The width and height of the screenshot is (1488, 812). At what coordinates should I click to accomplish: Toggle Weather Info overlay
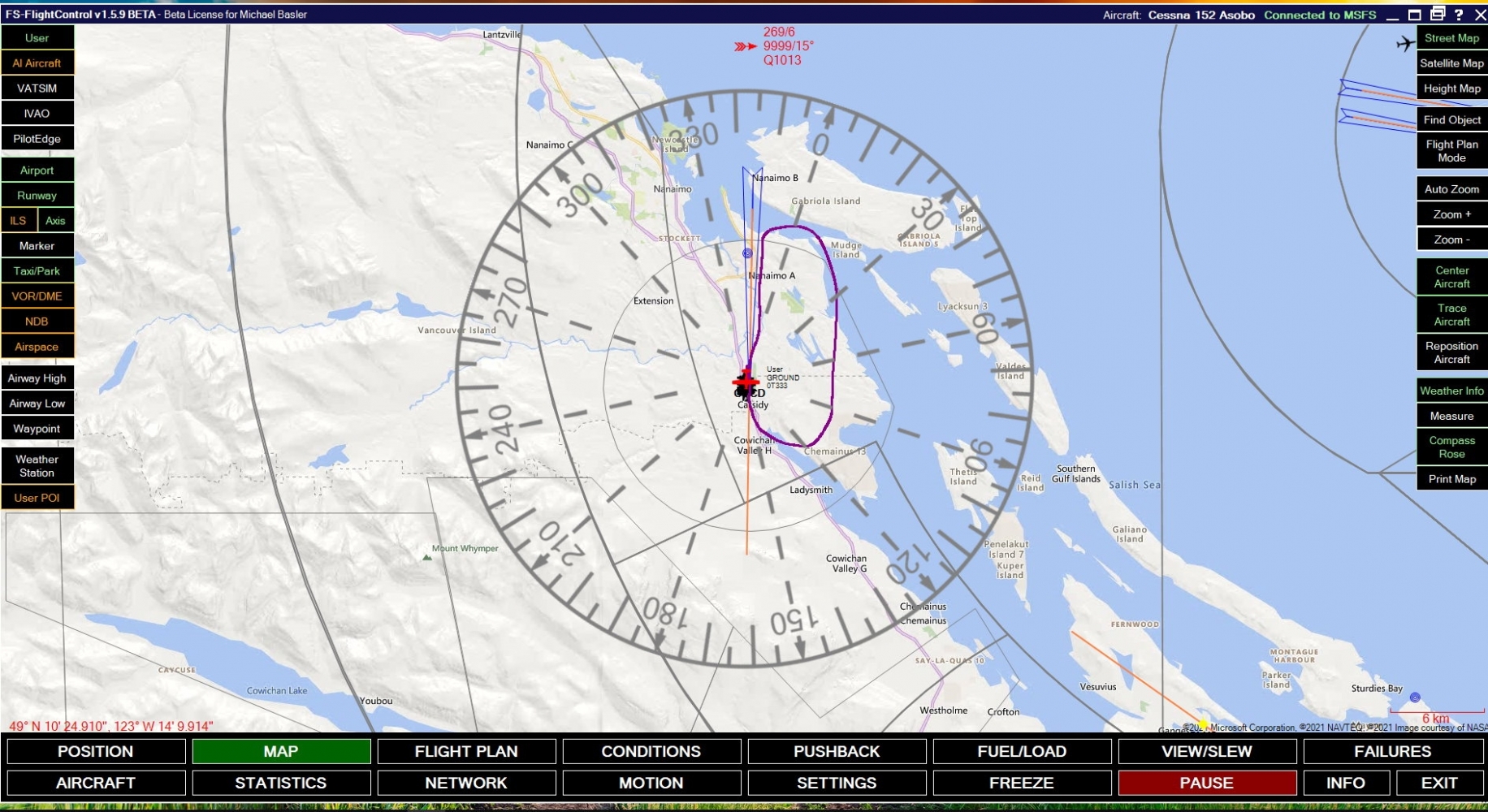tap(1452, 391)
